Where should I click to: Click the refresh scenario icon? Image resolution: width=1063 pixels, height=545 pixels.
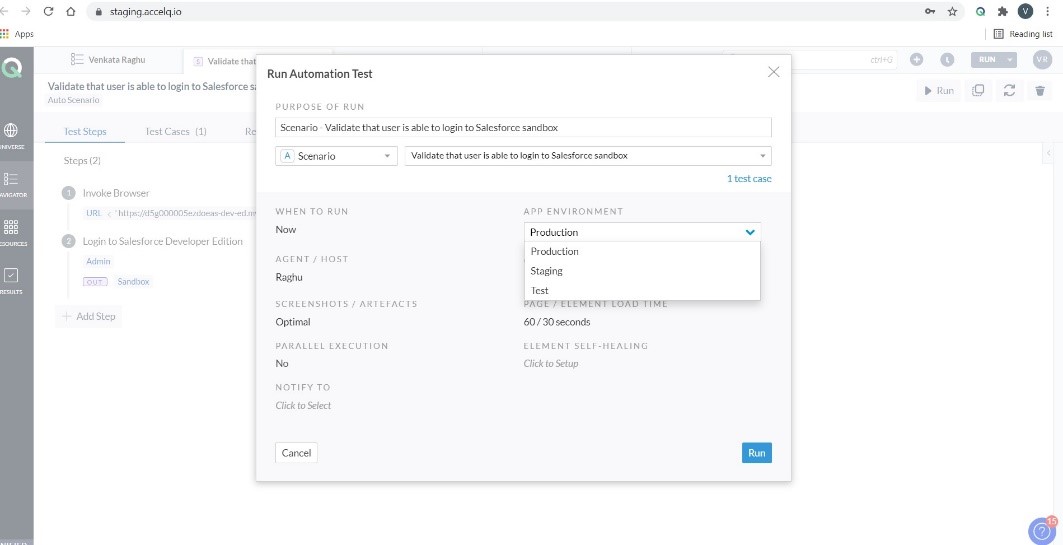click(1009, 90)
